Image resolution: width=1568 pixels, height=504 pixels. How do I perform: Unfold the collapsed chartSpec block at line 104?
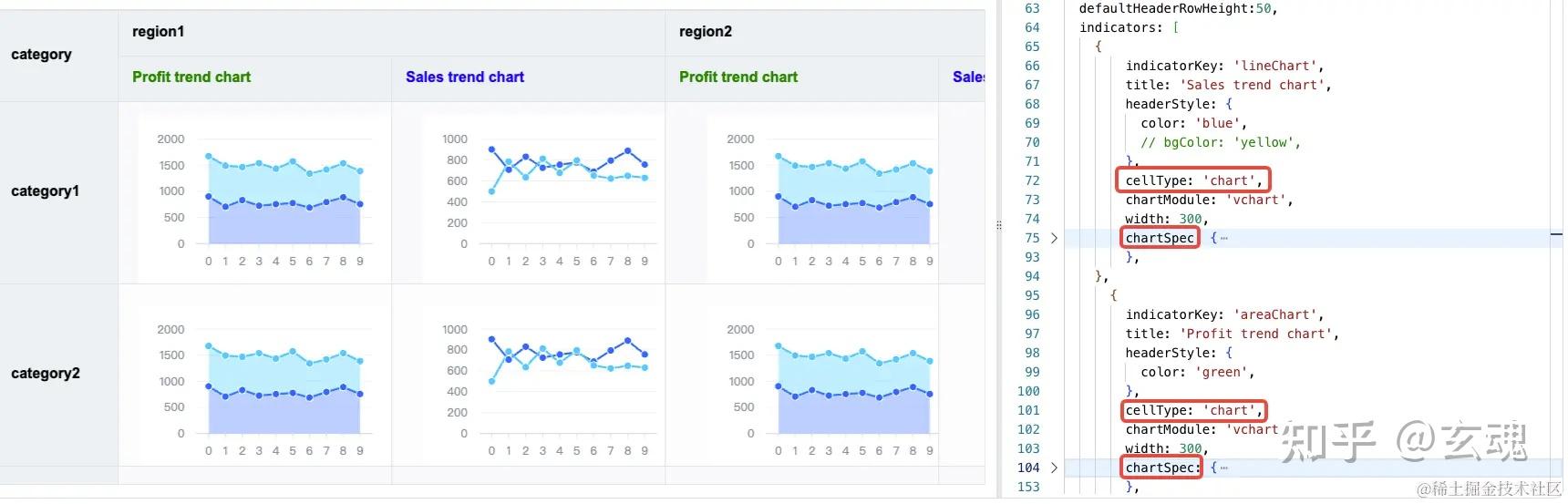point(1054,468)
